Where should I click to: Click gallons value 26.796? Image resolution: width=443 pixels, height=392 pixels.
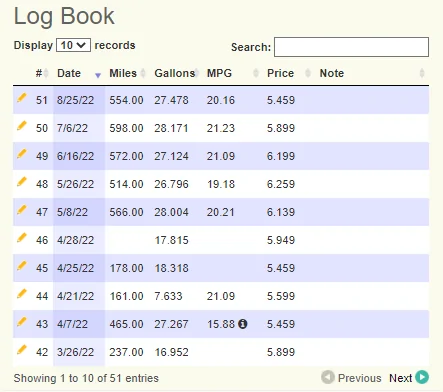[x=171, y=184]
